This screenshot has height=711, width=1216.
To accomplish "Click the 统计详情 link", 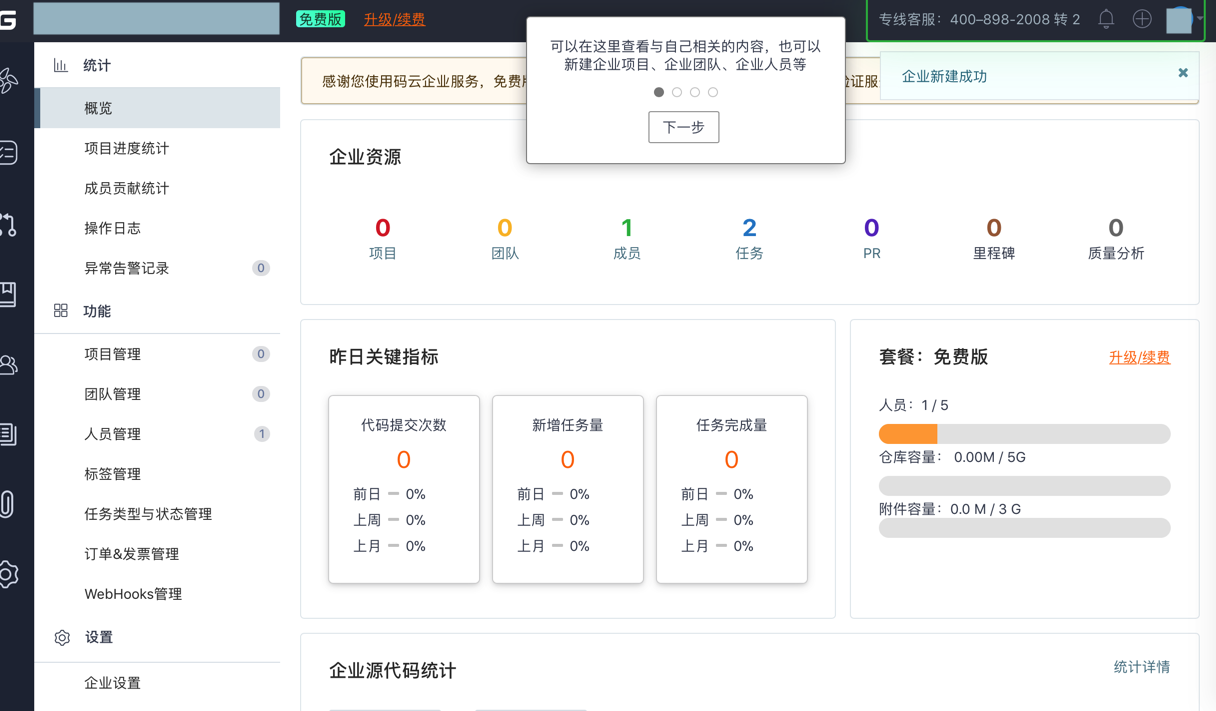I will pos(1141,667).
